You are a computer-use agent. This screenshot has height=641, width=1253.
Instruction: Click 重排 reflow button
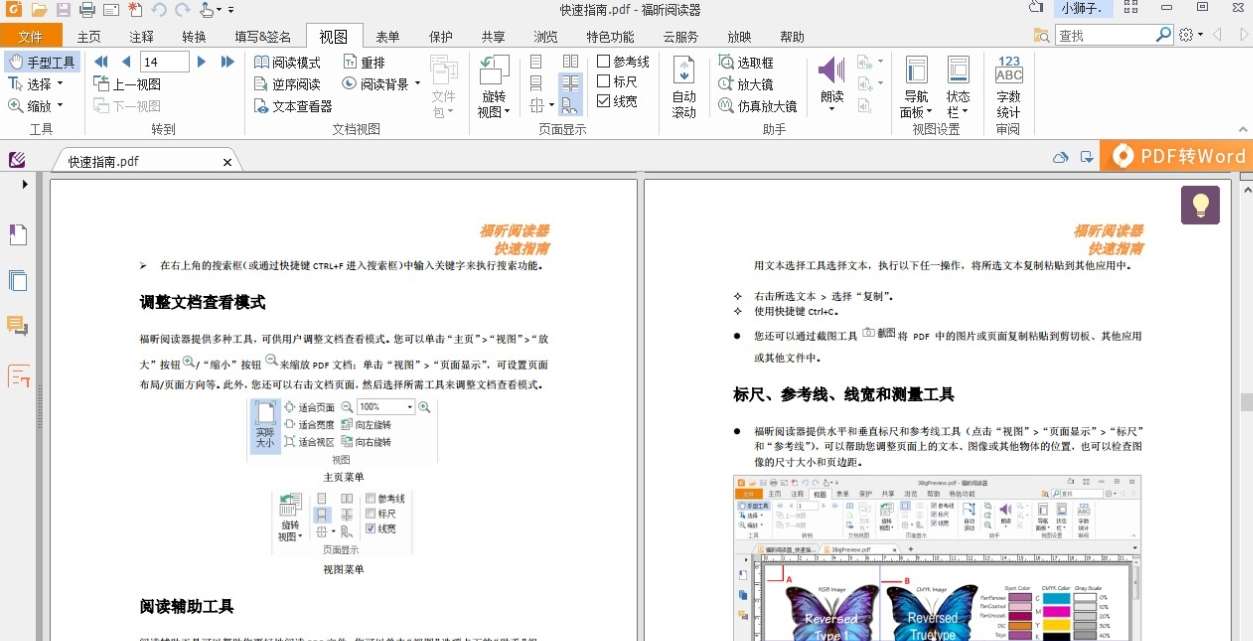coord(363,62)
